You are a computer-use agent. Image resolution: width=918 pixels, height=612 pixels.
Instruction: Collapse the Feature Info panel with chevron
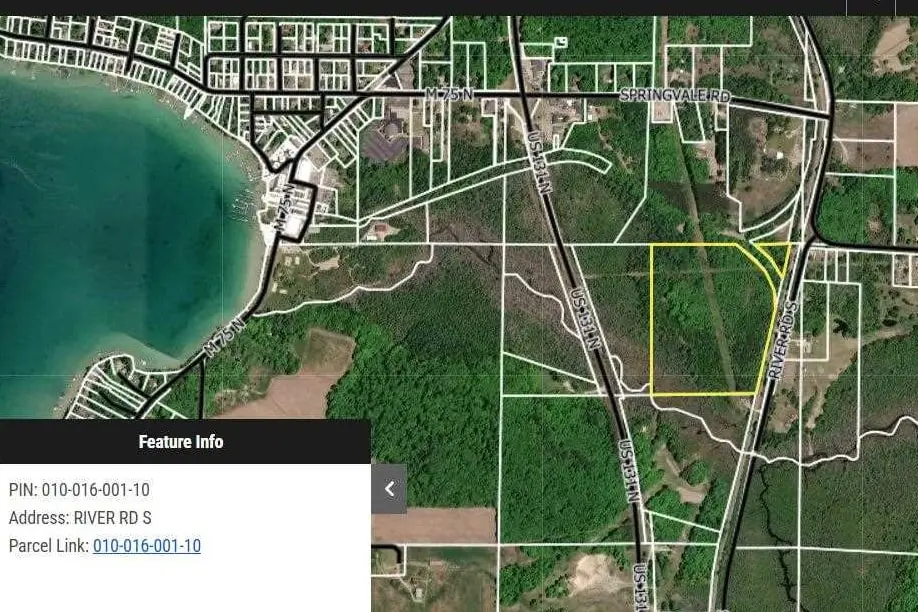pos(389,489)
